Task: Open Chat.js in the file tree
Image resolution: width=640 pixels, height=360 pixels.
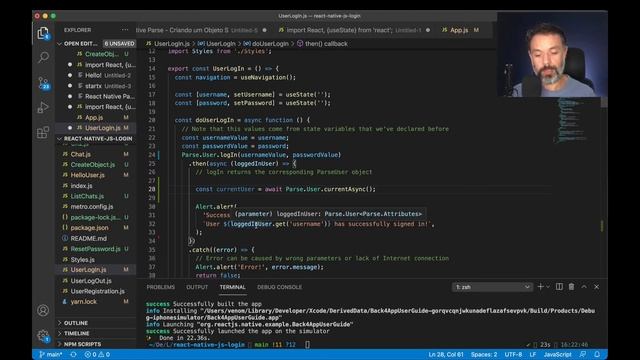Action: coord(96,154)
